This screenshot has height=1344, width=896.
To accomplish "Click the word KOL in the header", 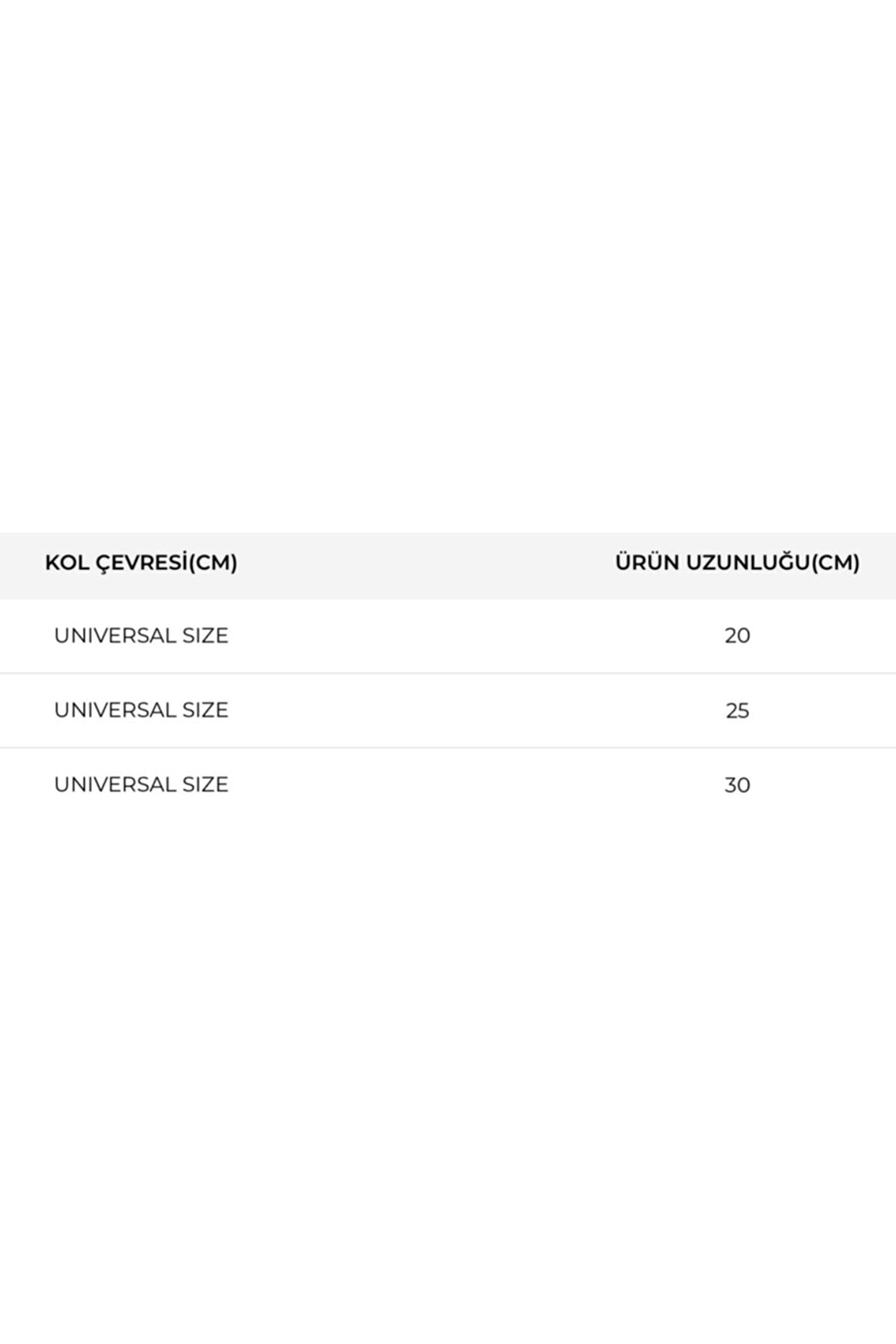I will pos(67,563).
